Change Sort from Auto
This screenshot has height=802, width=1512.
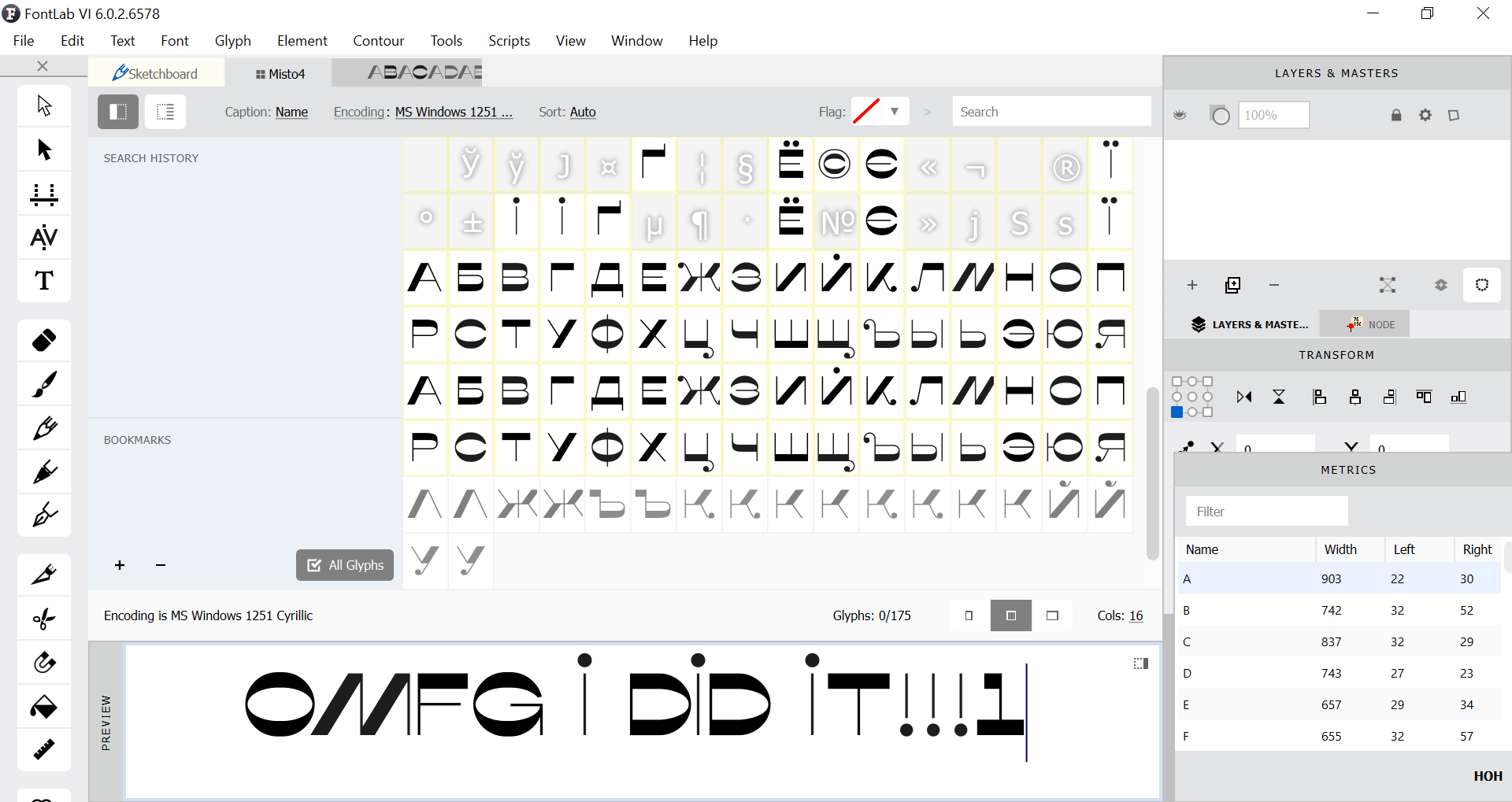coord(584,112)
